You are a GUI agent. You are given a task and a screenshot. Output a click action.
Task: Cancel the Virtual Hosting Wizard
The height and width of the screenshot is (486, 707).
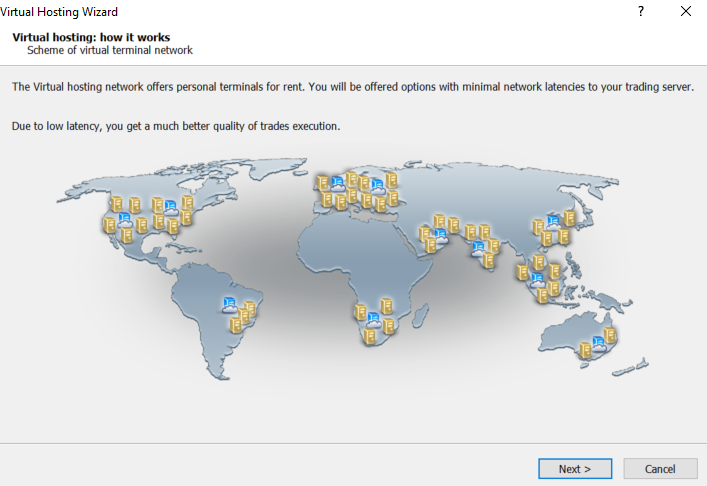[x=660, y=469]
